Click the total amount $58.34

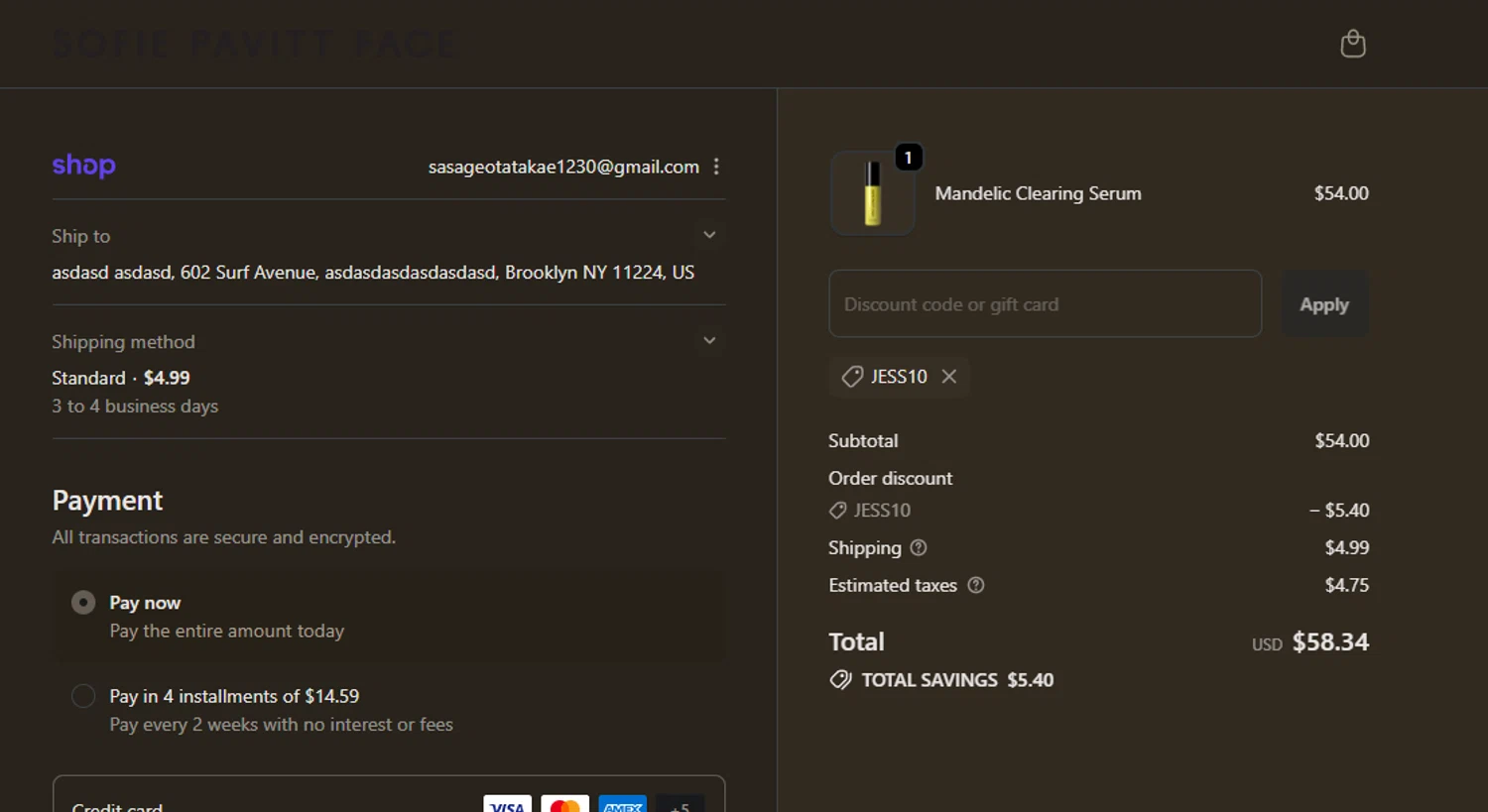tap(1330, 642)
